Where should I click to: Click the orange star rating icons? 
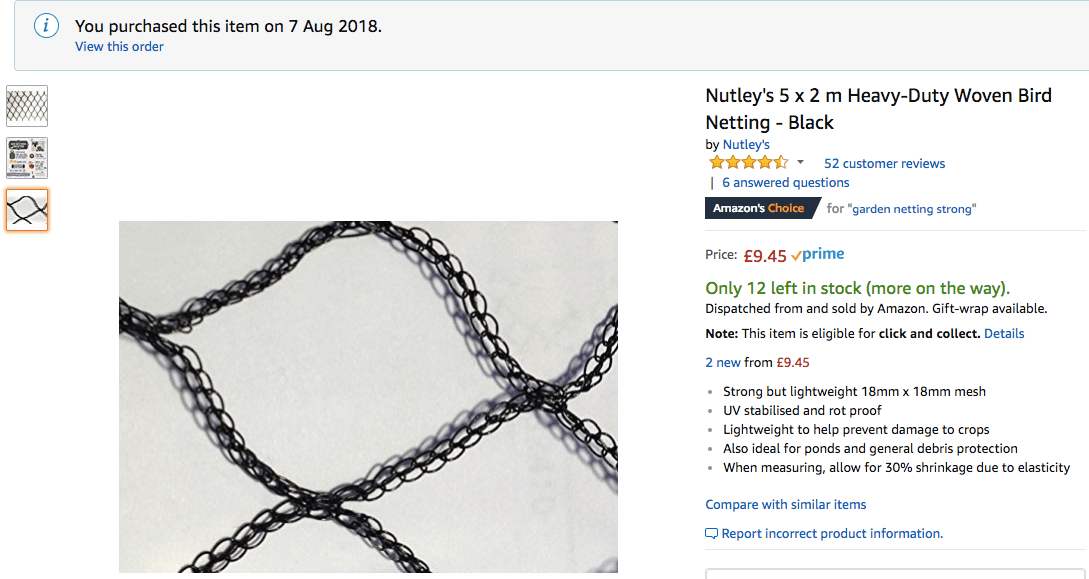click(x=747, y=163)
